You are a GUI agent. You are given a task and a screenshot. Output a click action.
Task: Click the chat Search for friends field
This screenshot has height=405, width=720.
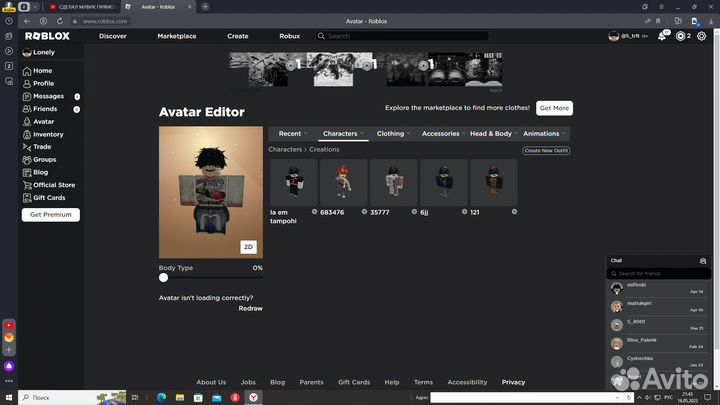tap(660, 273)
